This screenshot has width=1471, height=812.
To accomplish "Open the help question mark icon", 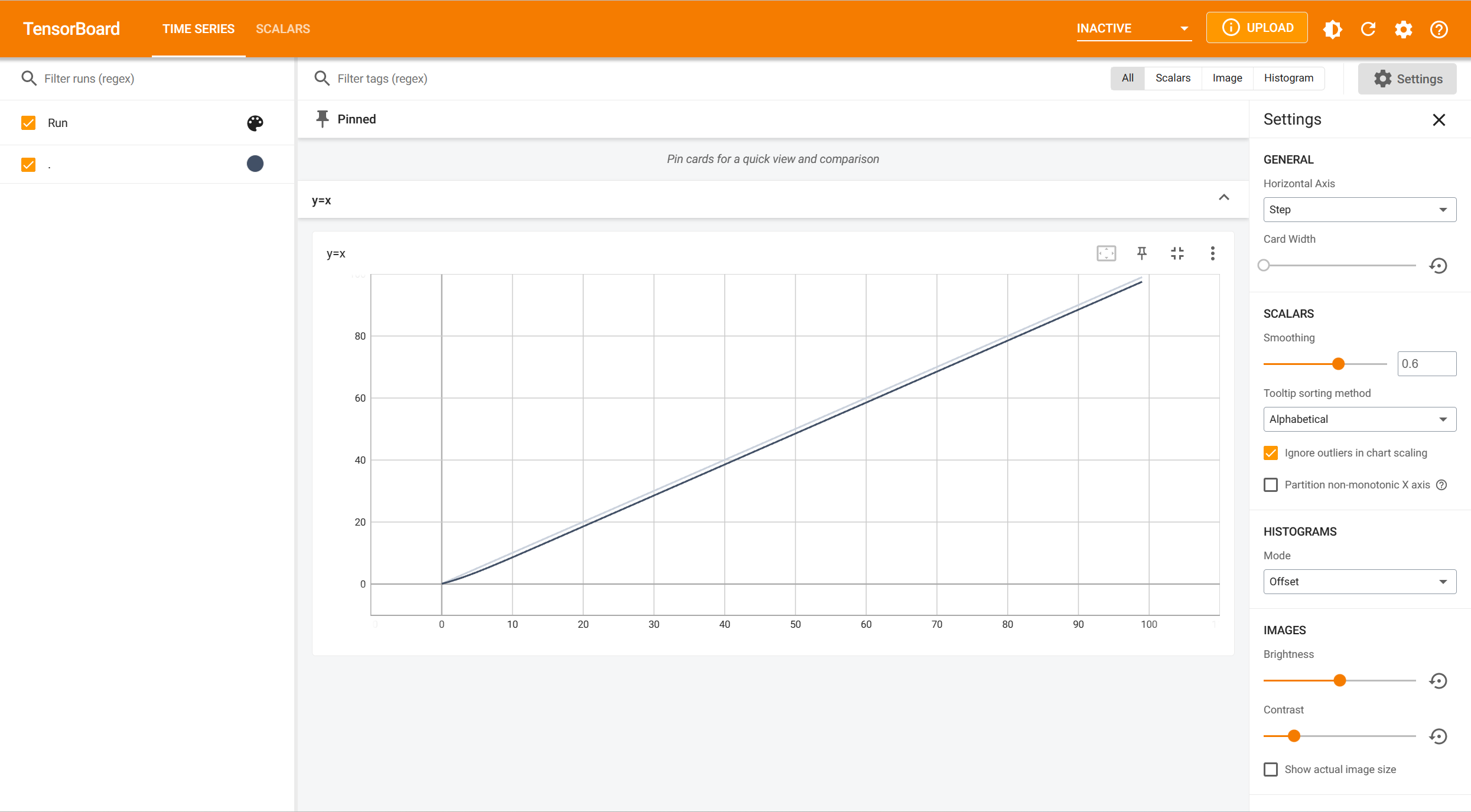I will coord(1439,29).
